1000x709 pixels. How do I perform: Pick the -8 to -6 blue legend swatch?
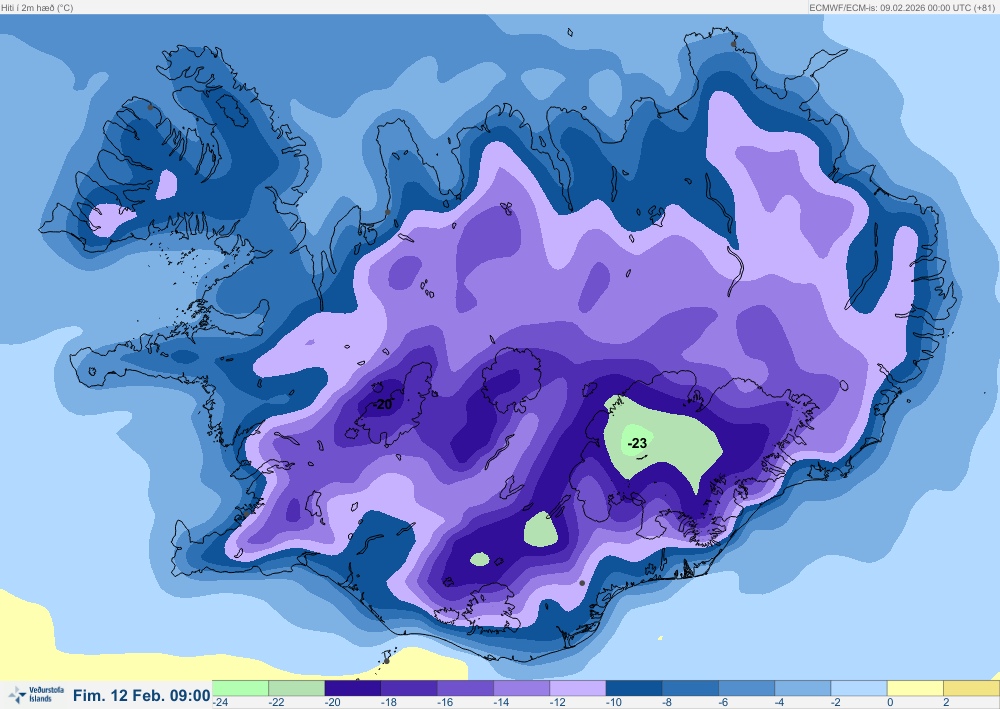coord(690,688)
